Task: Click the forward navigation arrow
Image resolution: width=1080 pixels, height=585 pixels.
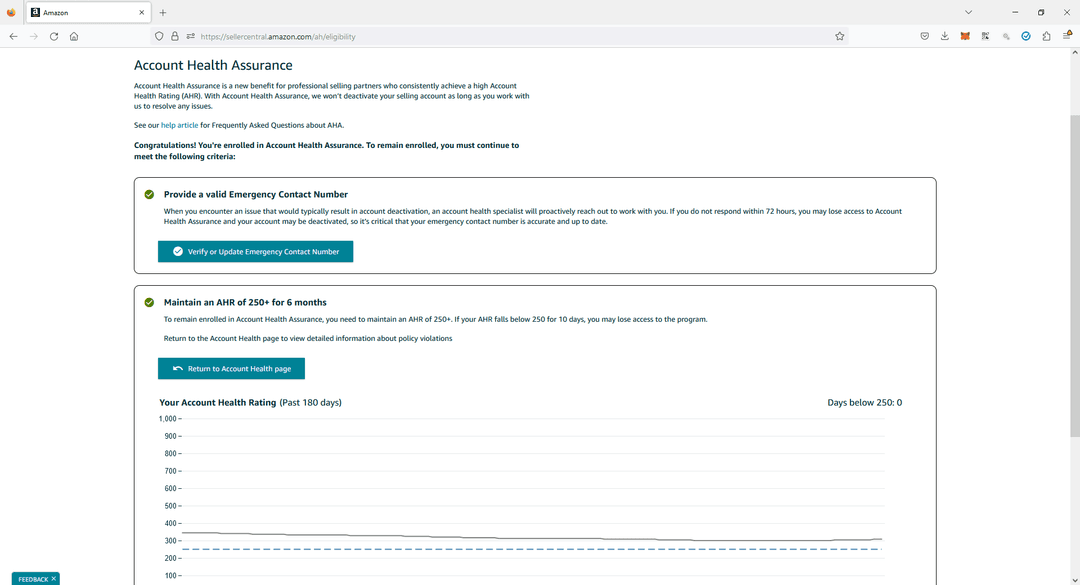Action: (34, 37)
